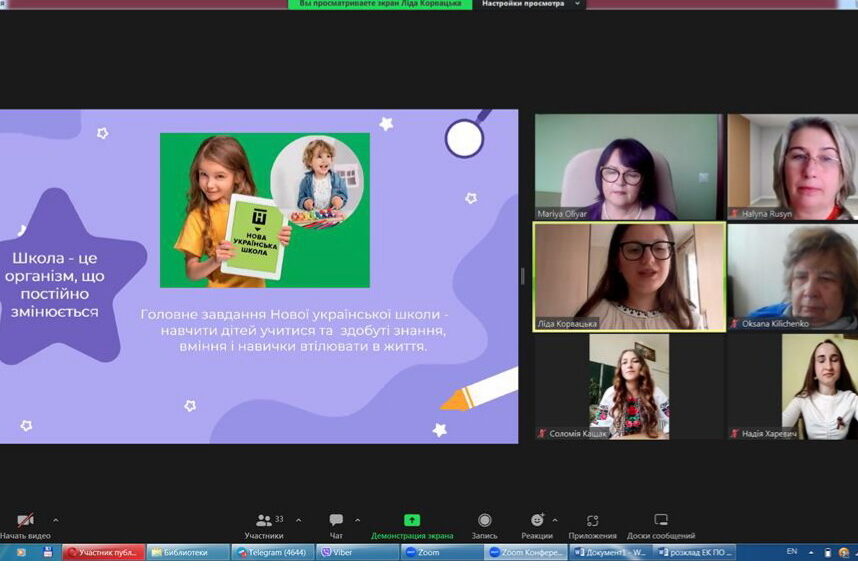Image resolution: width=858 pixels, height=572 pixels.
Task: Open the Участники participants panel
Action: (x=264, y=521)
